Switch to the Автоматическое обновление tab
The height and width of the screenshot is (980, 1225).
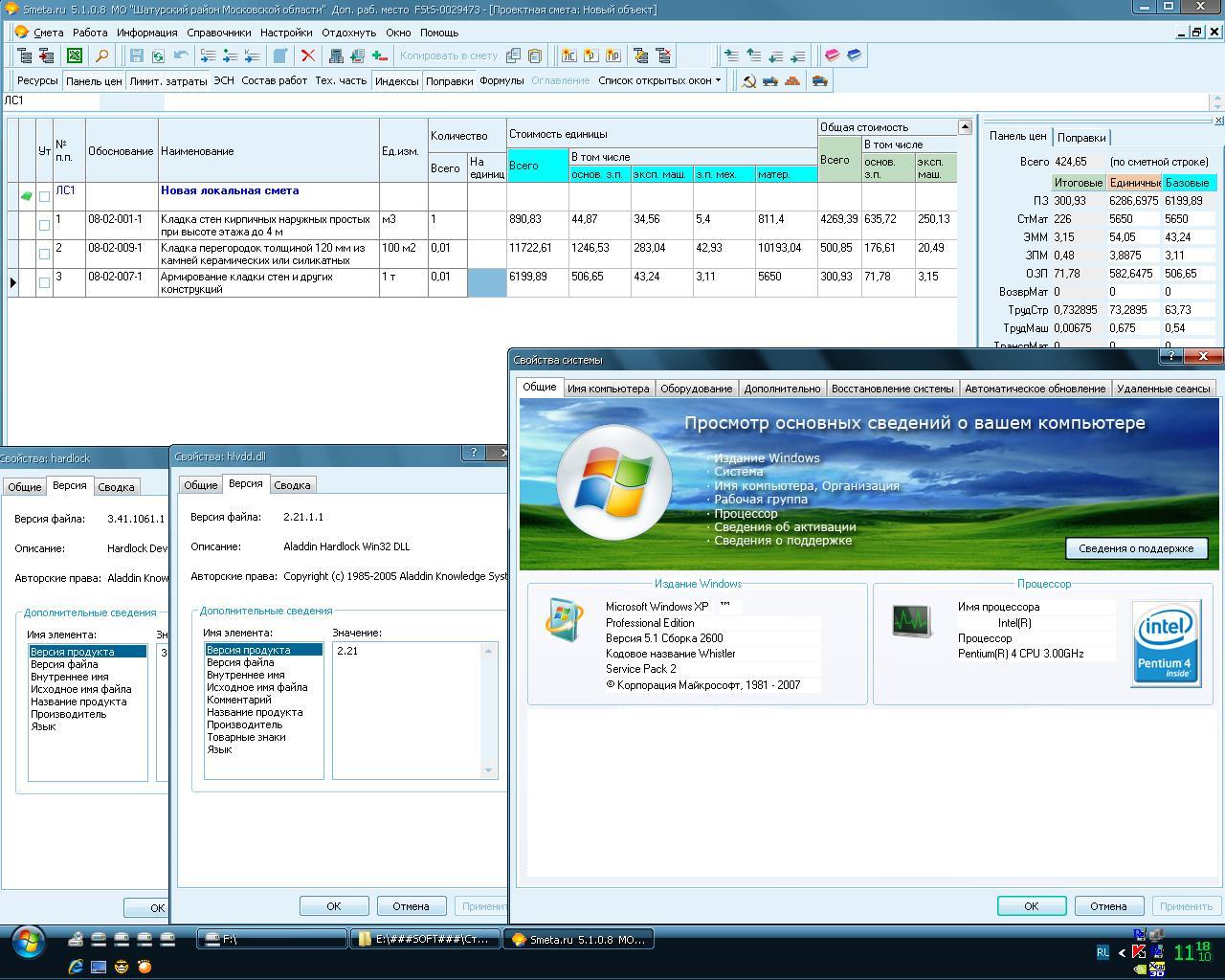click(1035, 389)
